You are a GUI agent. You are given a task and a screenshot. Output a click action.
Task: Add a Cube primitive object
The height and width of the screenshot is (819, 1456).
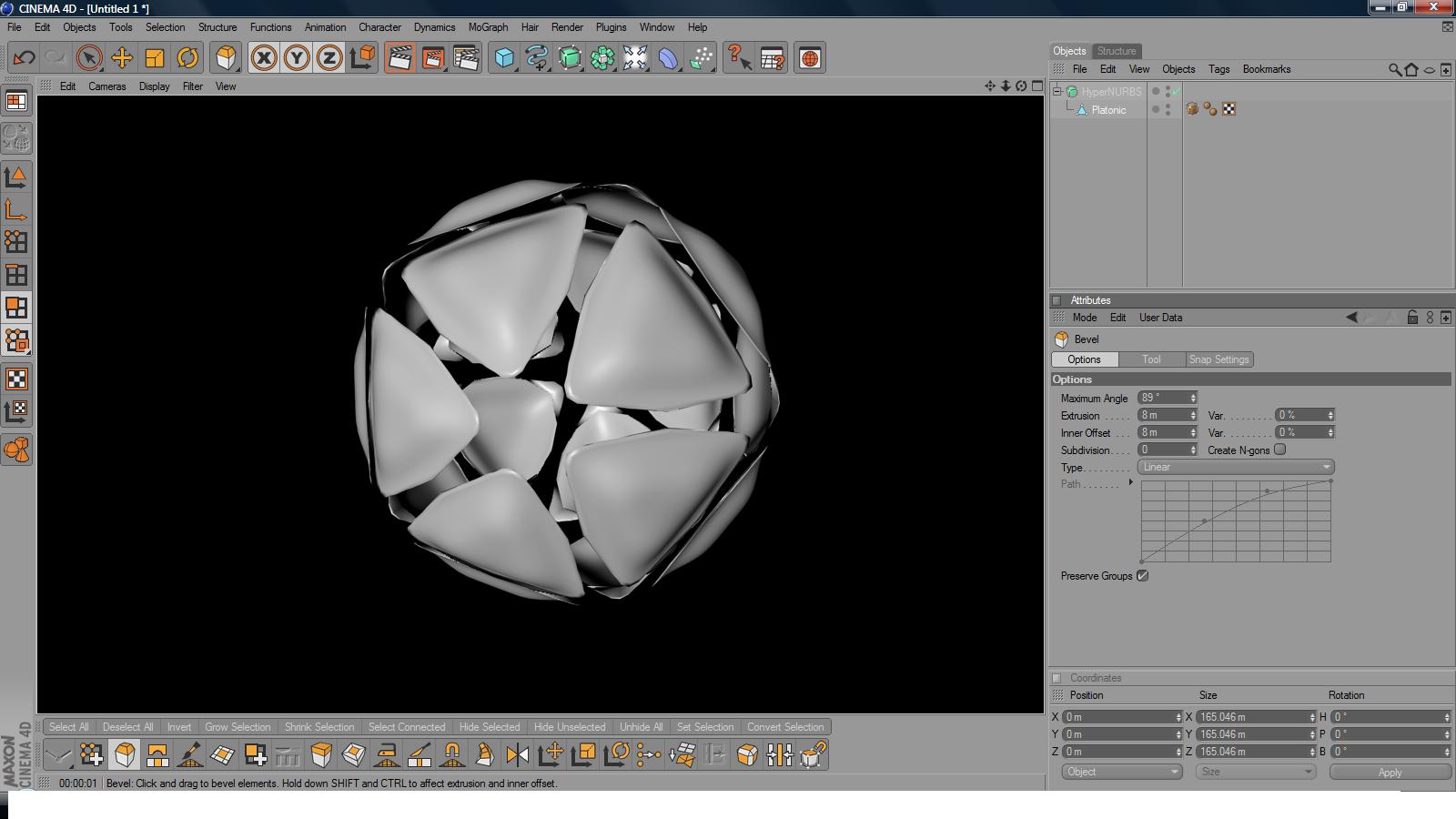(x=503, y=58)
